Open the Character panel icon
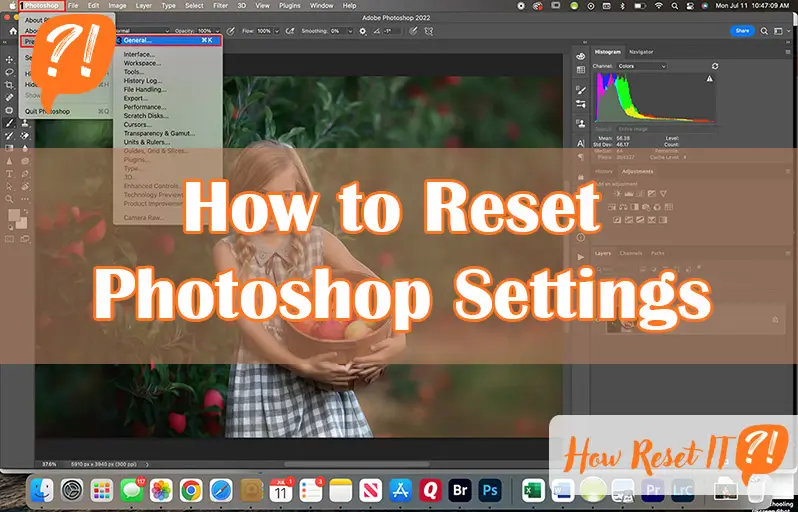Viewport: 798px width, 512px height. point(581,144)
